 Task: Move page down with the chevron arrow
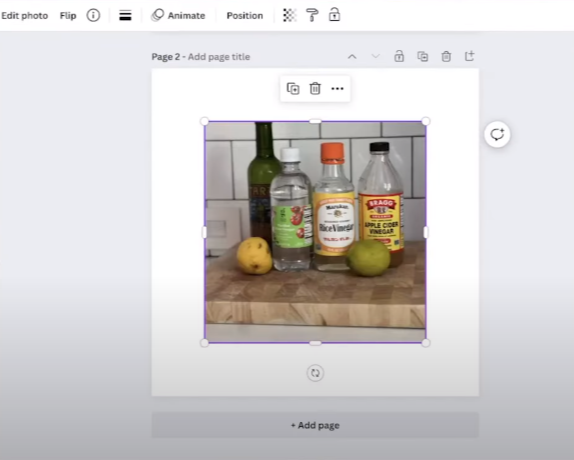pyautogui.click(x=376, y=57)
